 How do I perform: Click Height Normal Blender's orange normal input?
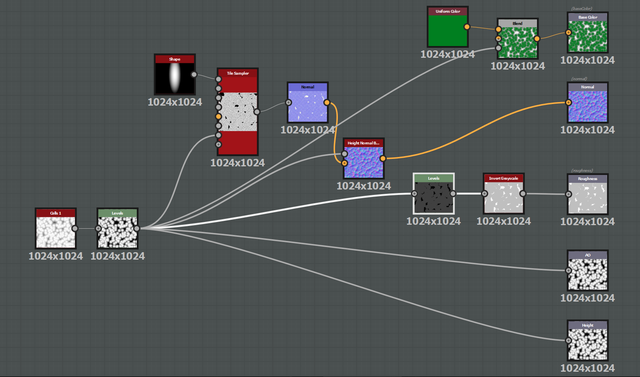coord(344,163)
